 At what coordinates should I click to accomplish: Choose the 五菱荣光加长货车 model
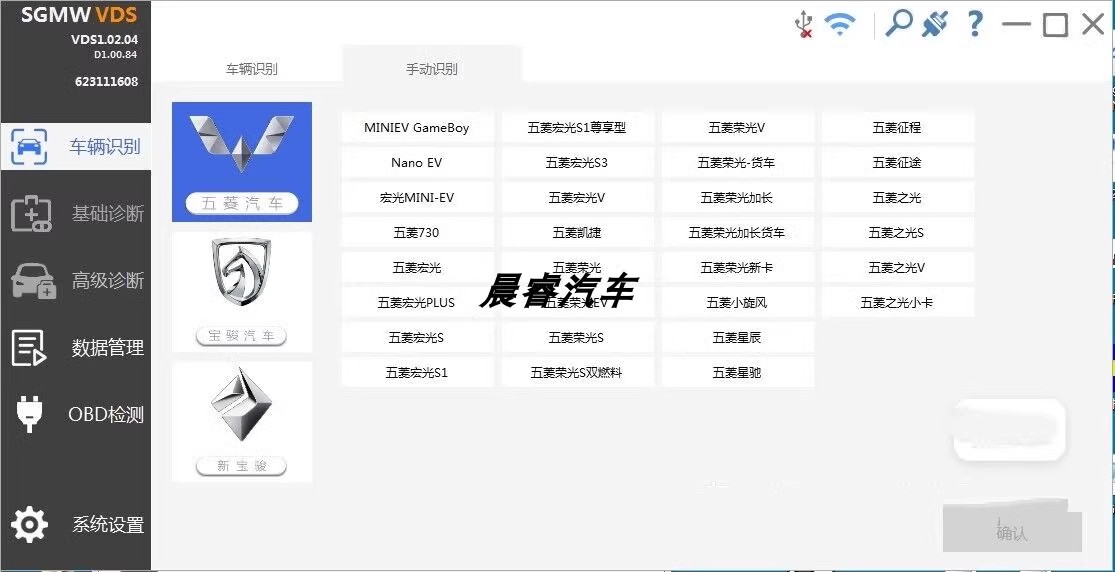pyautogui.click(x=737, y=233)
